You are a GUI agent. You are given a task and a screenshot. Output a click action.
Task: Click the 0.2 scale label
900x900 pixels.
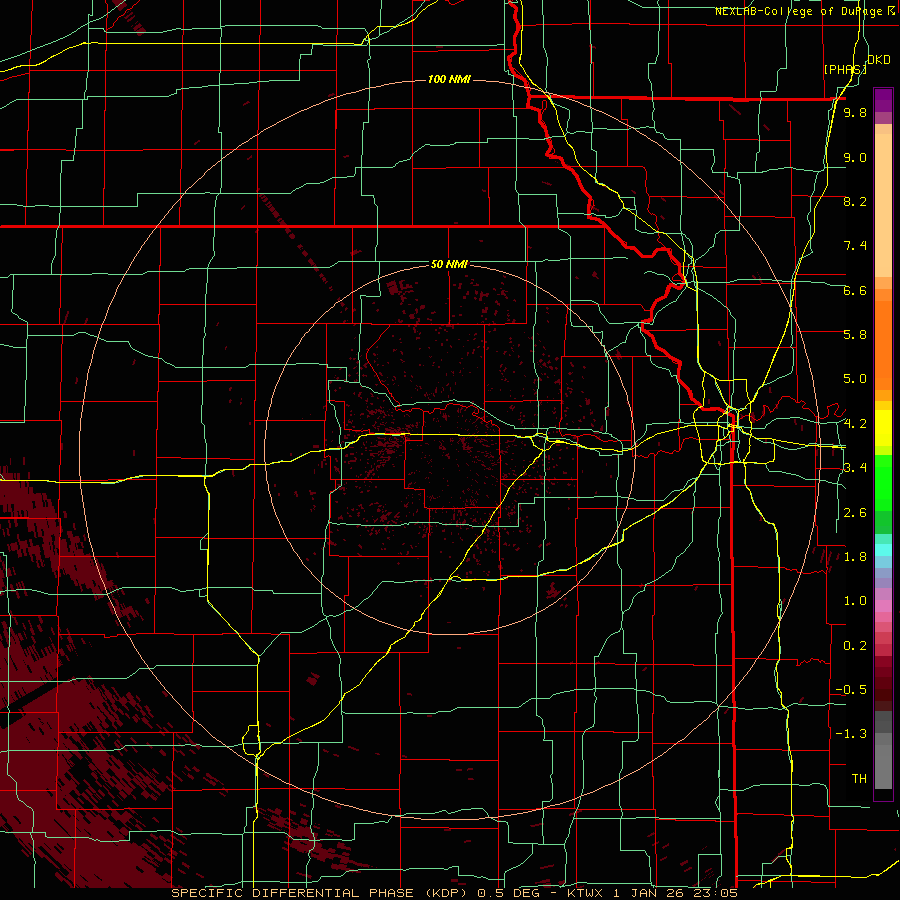point(855,646)
